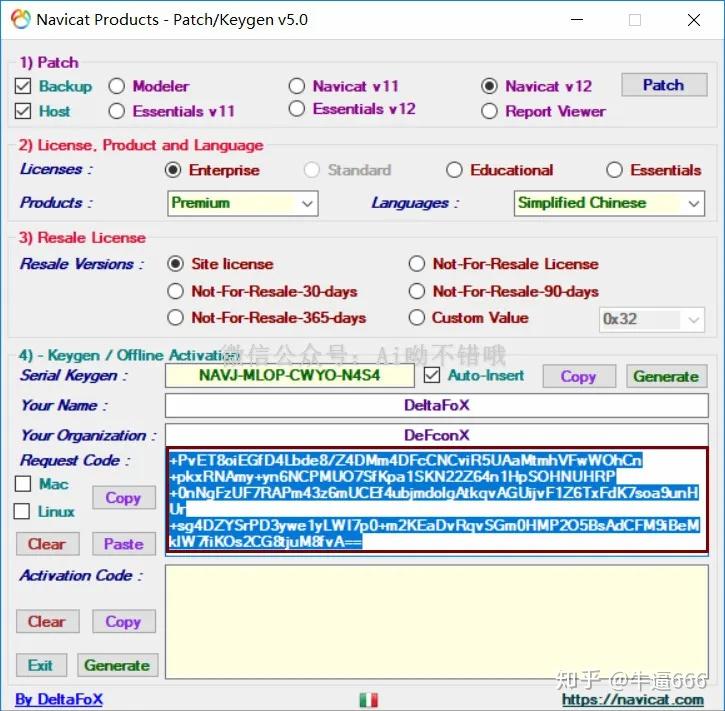725x711 pixels.
Task: Select Not-For-Resale-30-days radio
Action: (175, 291)
